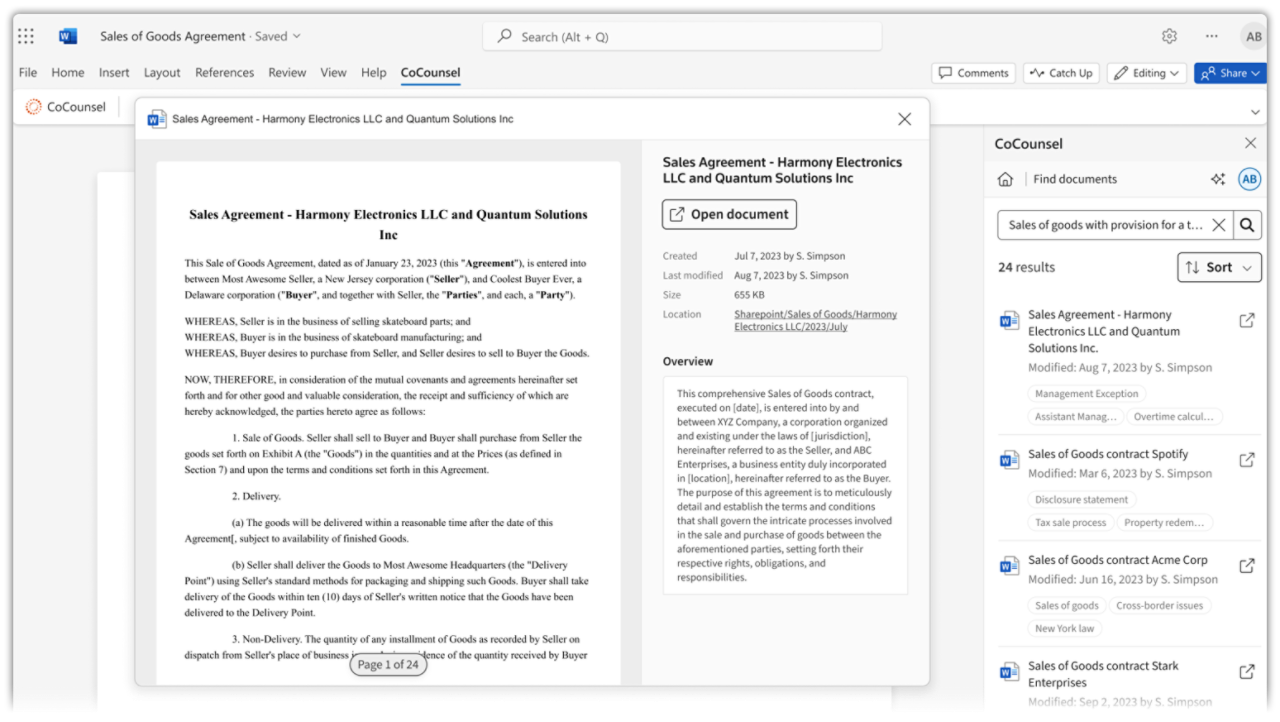The height and width of the screenshot is (722, 1280).
Task: Click inside the top Search box
Action: [683, 37]
